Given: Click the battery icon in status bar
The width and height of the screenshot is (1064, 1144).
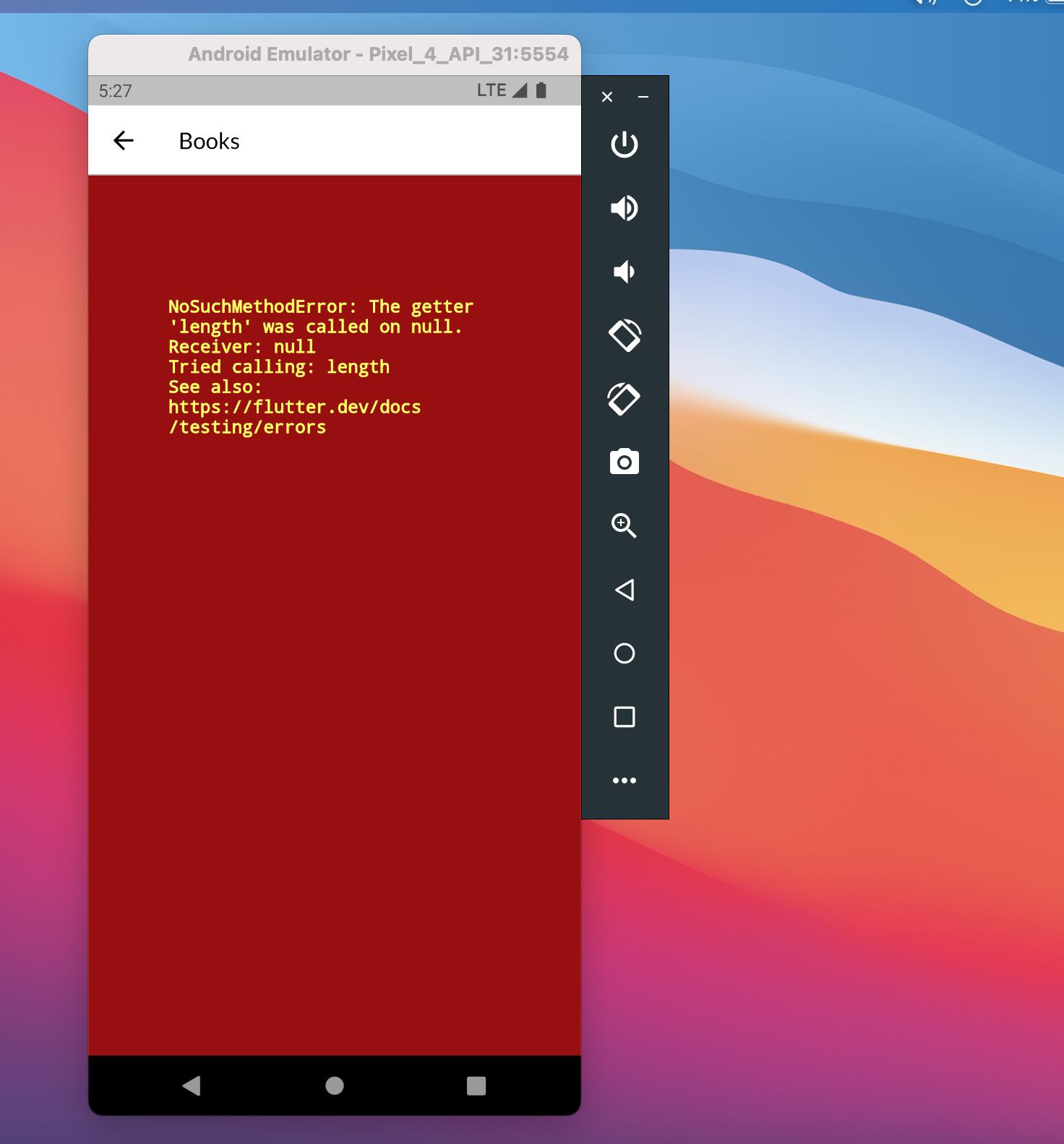Looking at the screenshot, I should pyautogui.click(x=541, y=90).
